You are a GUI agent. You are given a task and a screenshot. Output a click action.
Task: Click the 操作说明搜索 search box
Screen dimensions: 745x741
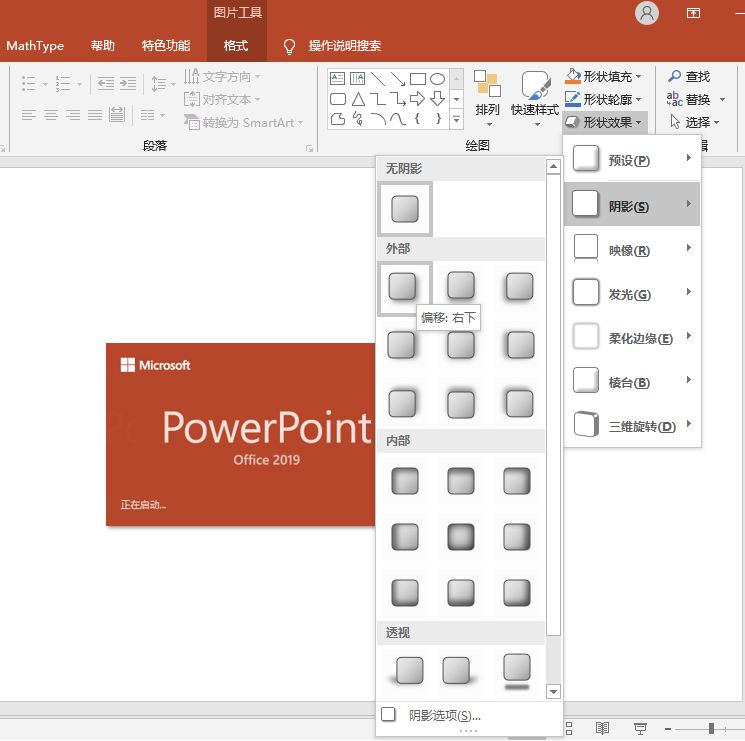[344, 46]
